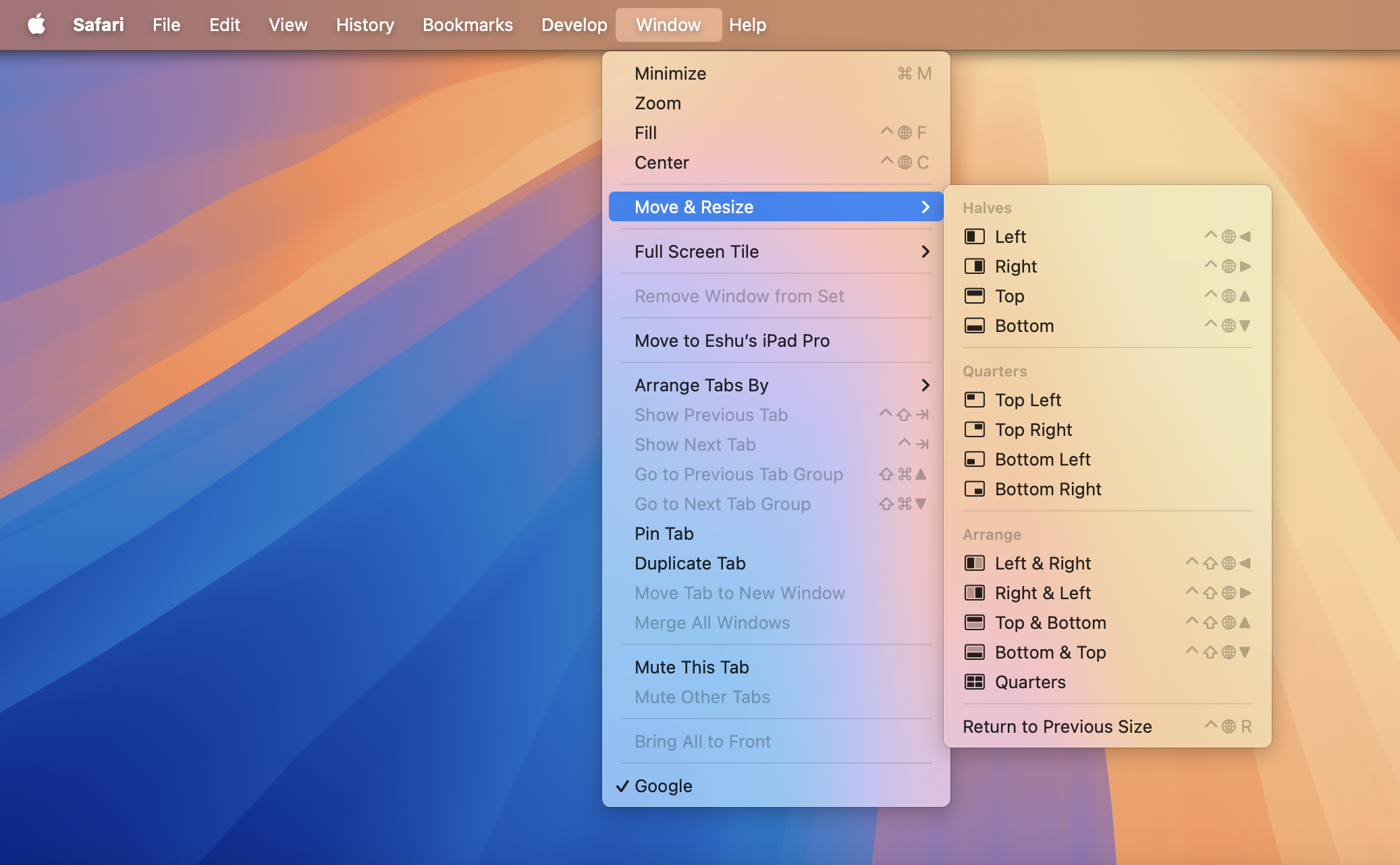Viewport: 1400px width, 865px height.
Task: Open the File menu
Action: point(166,25)
